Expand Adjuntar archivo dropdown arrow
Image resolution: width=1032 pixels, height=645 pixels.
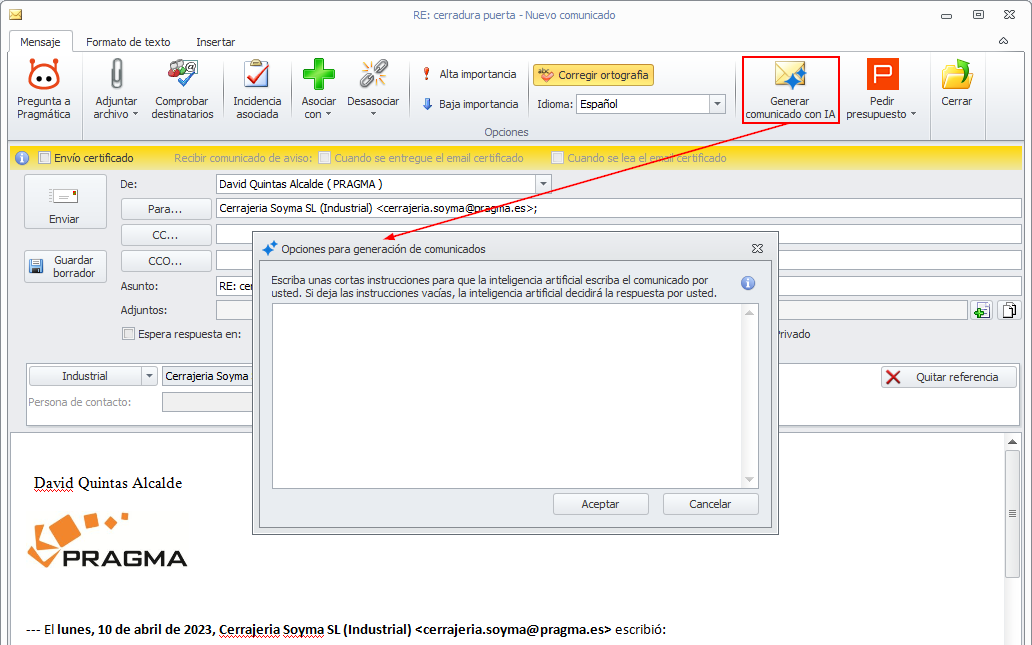click(x=135, y=115)
